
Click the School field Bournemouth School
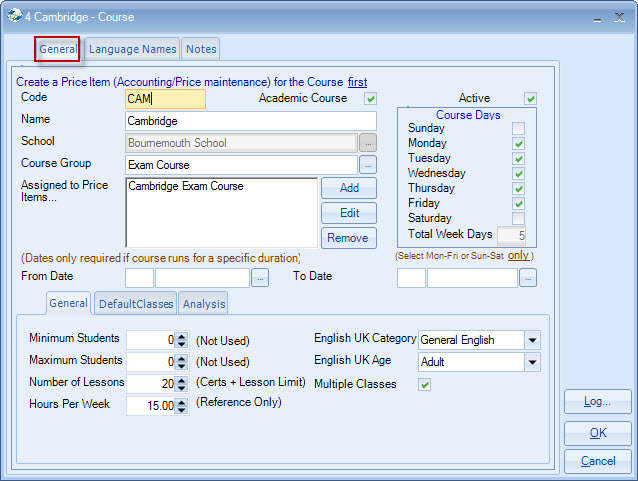(x=241, y=143)
